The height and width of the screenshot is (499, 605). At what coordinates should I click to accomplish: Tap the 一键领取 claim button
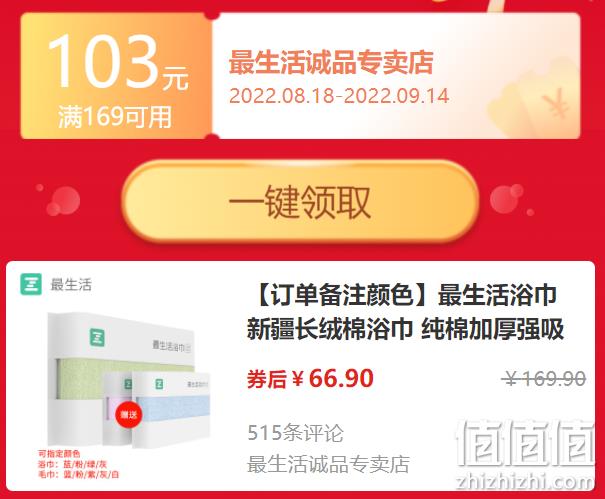pyautogui.click(x=301, y=202)
